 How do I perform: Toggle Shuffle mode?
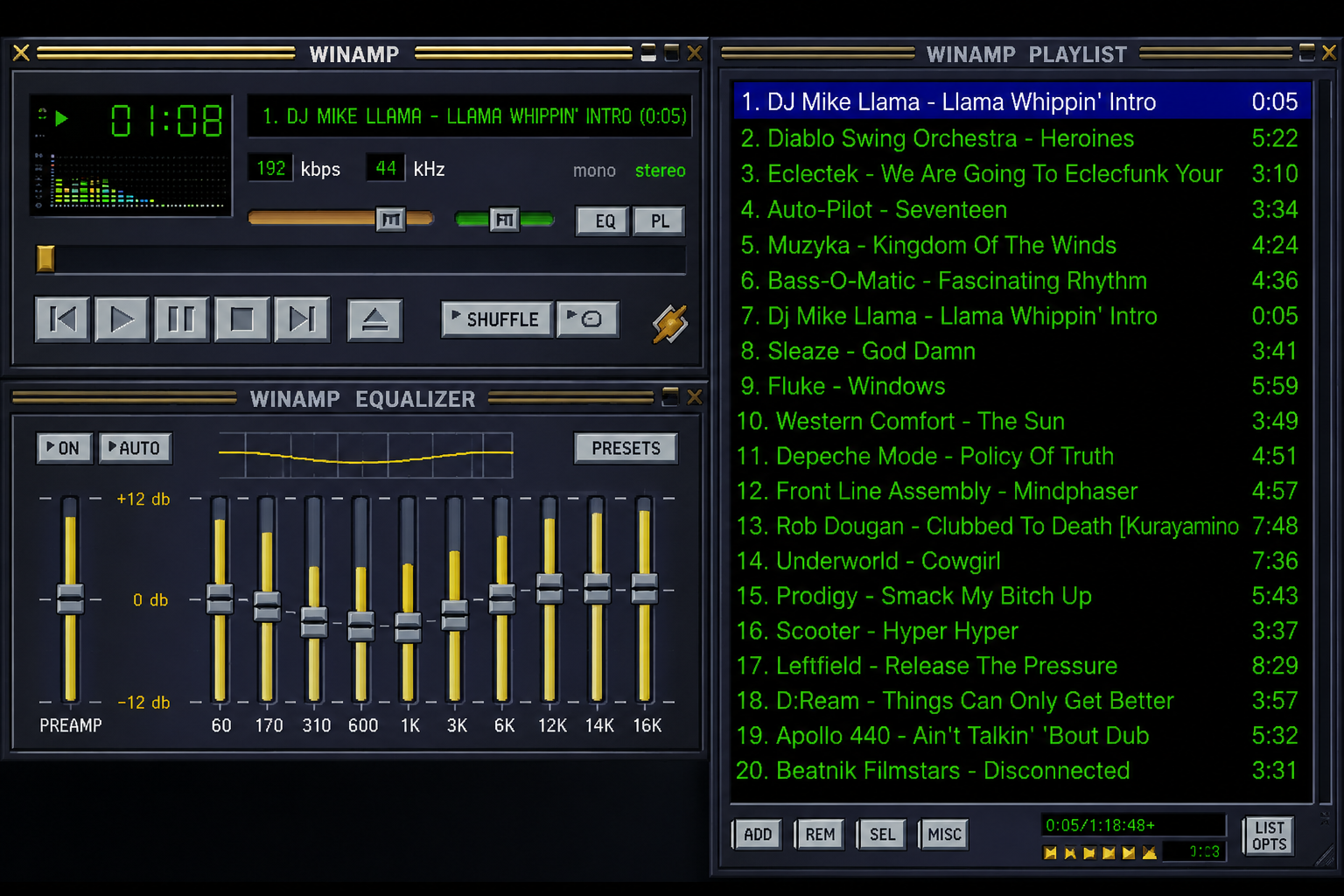tap(496, 319)
